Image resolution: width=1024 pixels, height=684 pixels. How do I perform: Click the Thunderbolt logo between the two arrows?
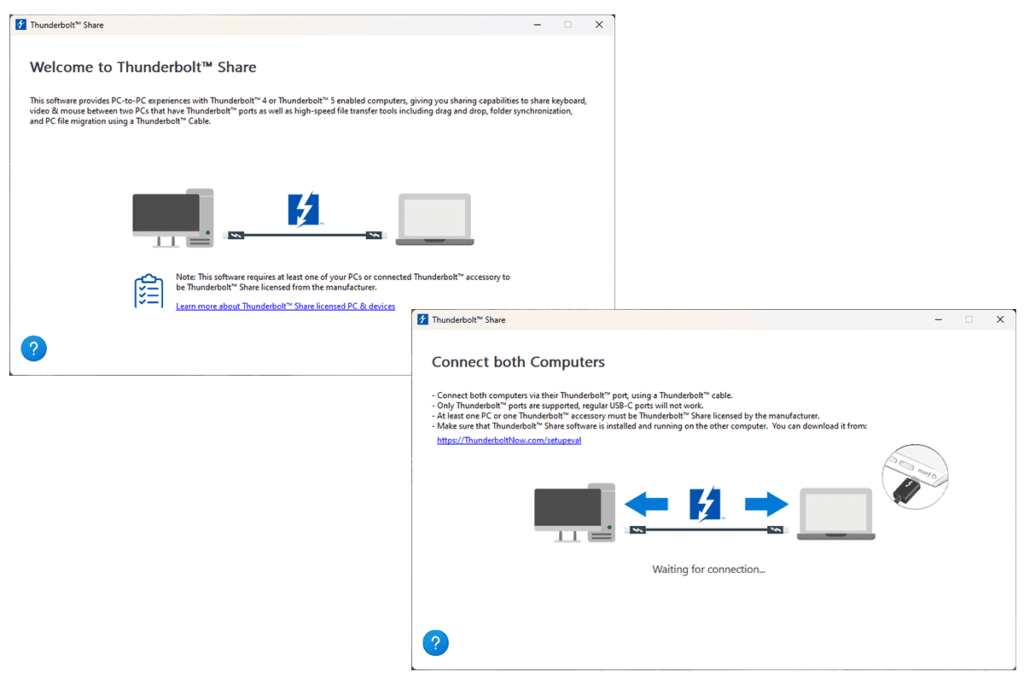pos(706,503)
